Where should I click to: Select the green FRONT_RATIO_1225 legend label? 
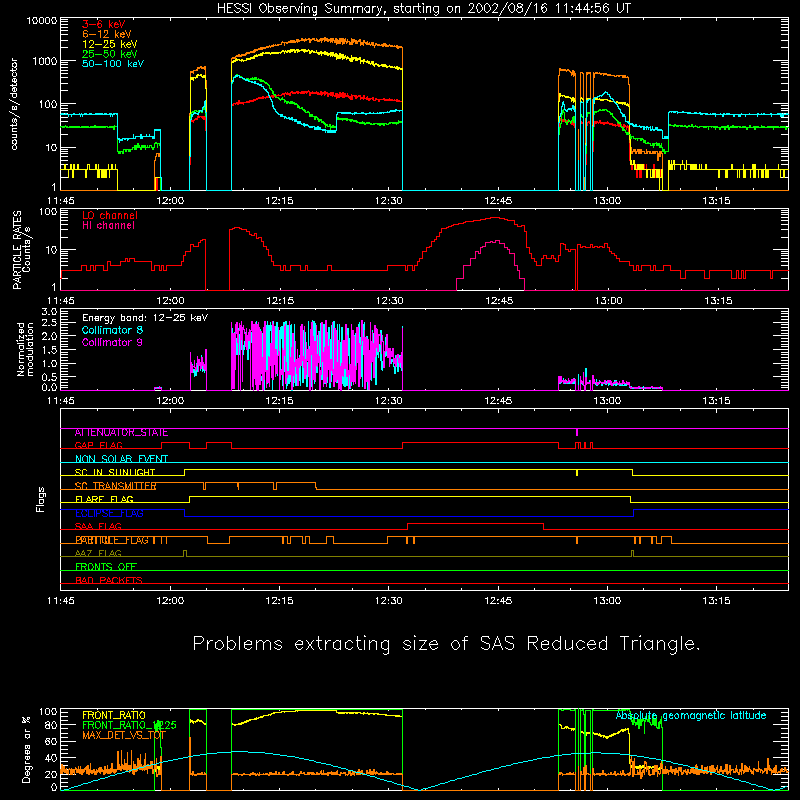pyautogui.click(x=129, y=725)
